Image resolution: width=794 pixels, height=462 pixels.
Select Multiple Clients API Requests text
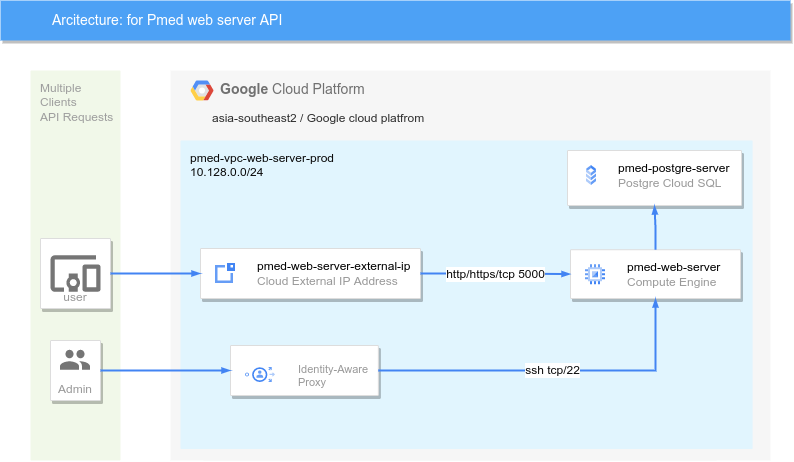76,102
